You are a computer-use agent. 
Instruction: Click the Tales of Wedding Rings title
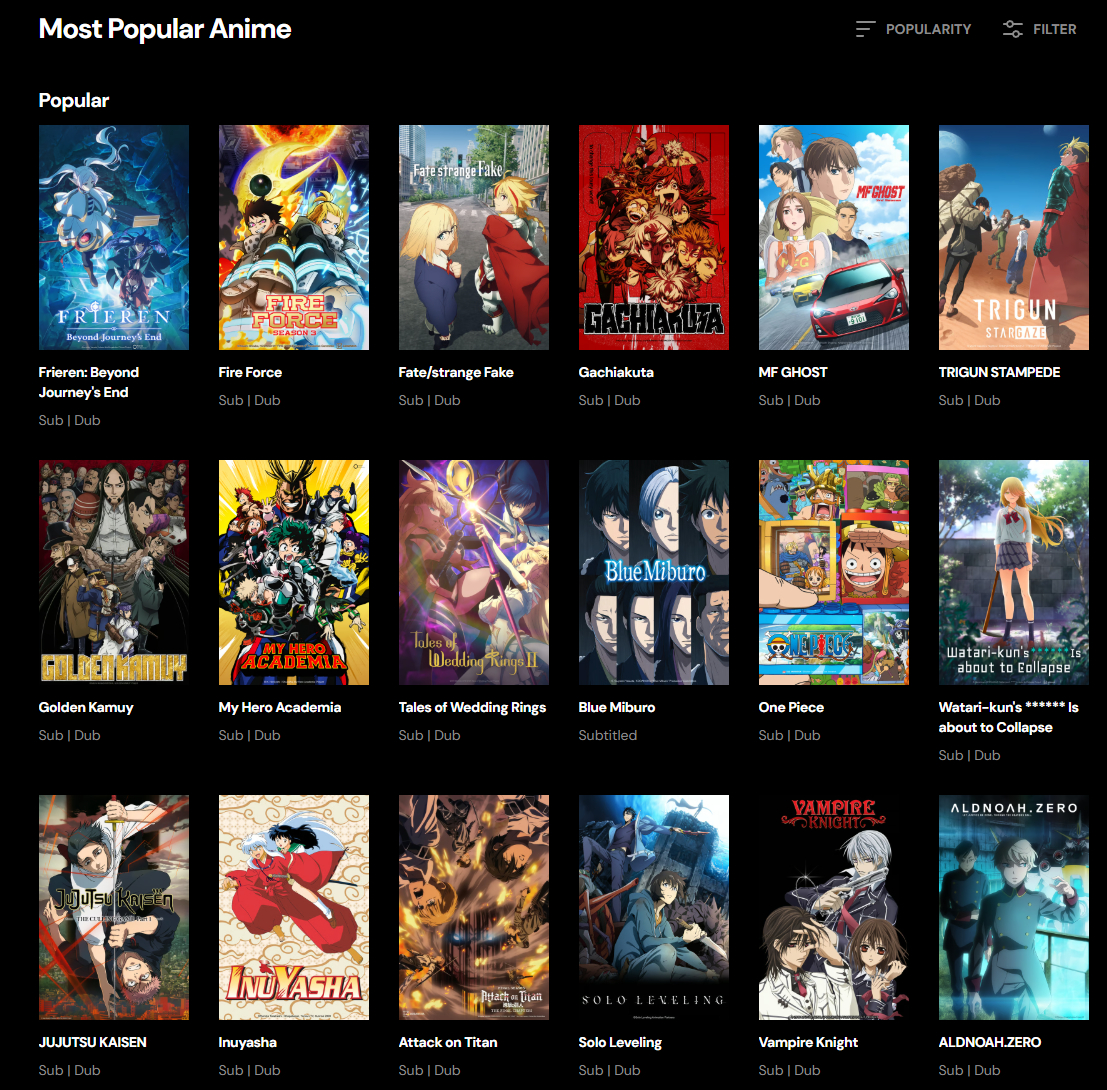pyautogui.click(x=472, y=707)
